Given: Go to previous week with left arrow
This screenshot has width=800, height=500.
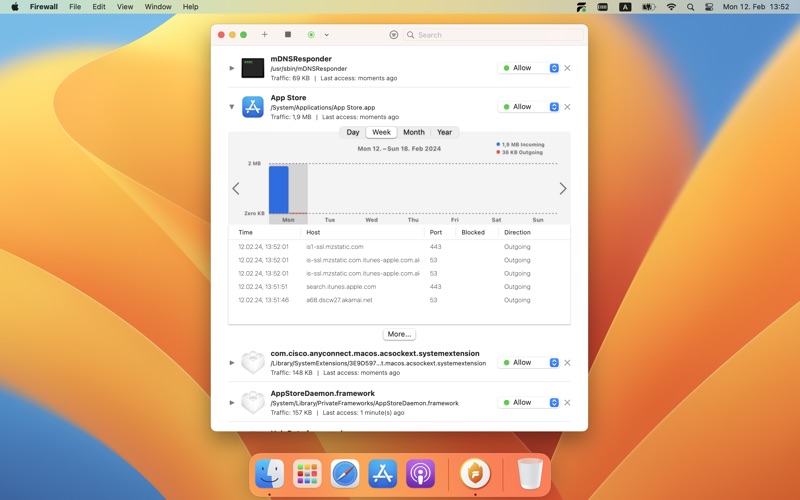Looking at the screenshot, I should (236, 188).
